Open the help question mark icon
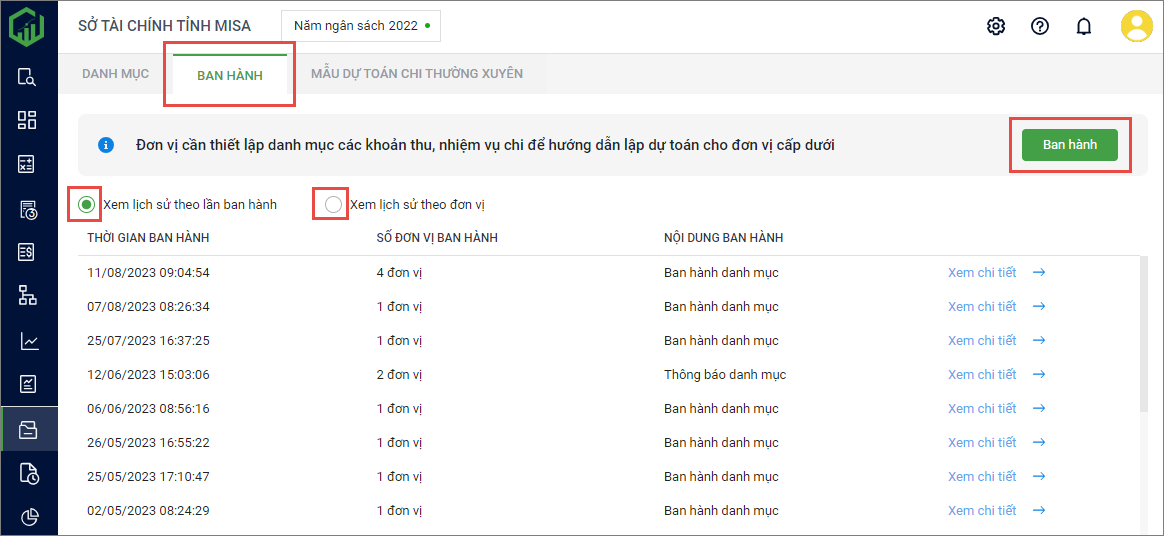 (x=1039, y=26)
